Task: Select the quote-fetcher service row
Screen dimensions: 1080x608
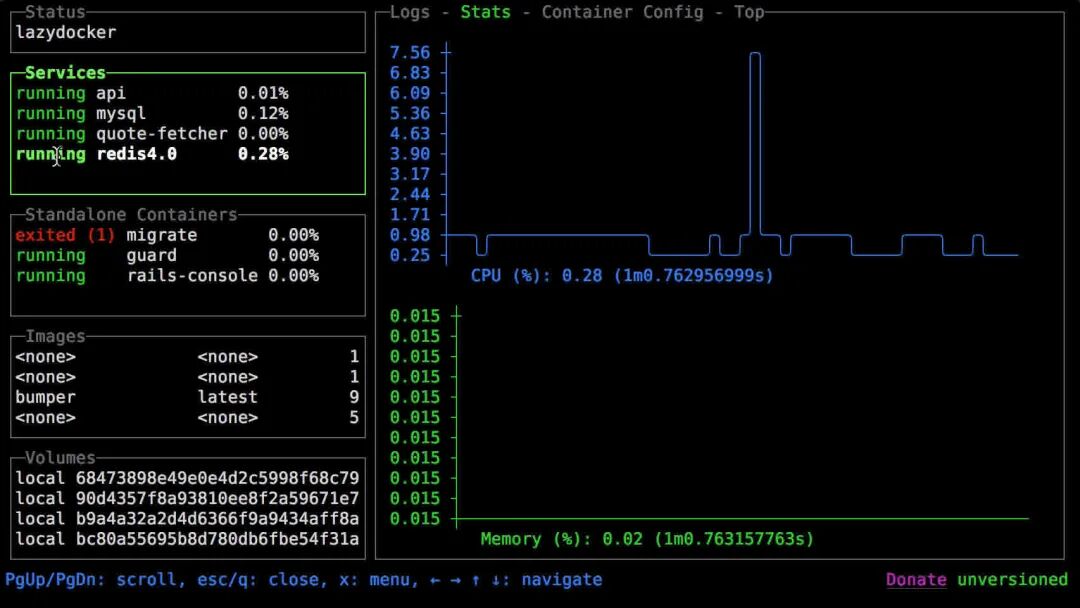Action: point(187,134)
